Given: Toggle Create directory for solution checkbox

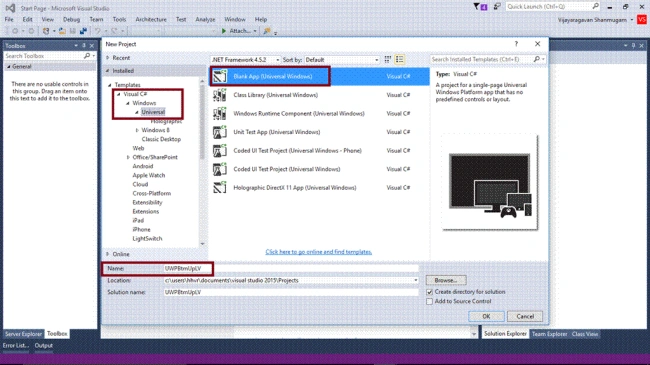Looking at the screenshot, I should (429, 292).
